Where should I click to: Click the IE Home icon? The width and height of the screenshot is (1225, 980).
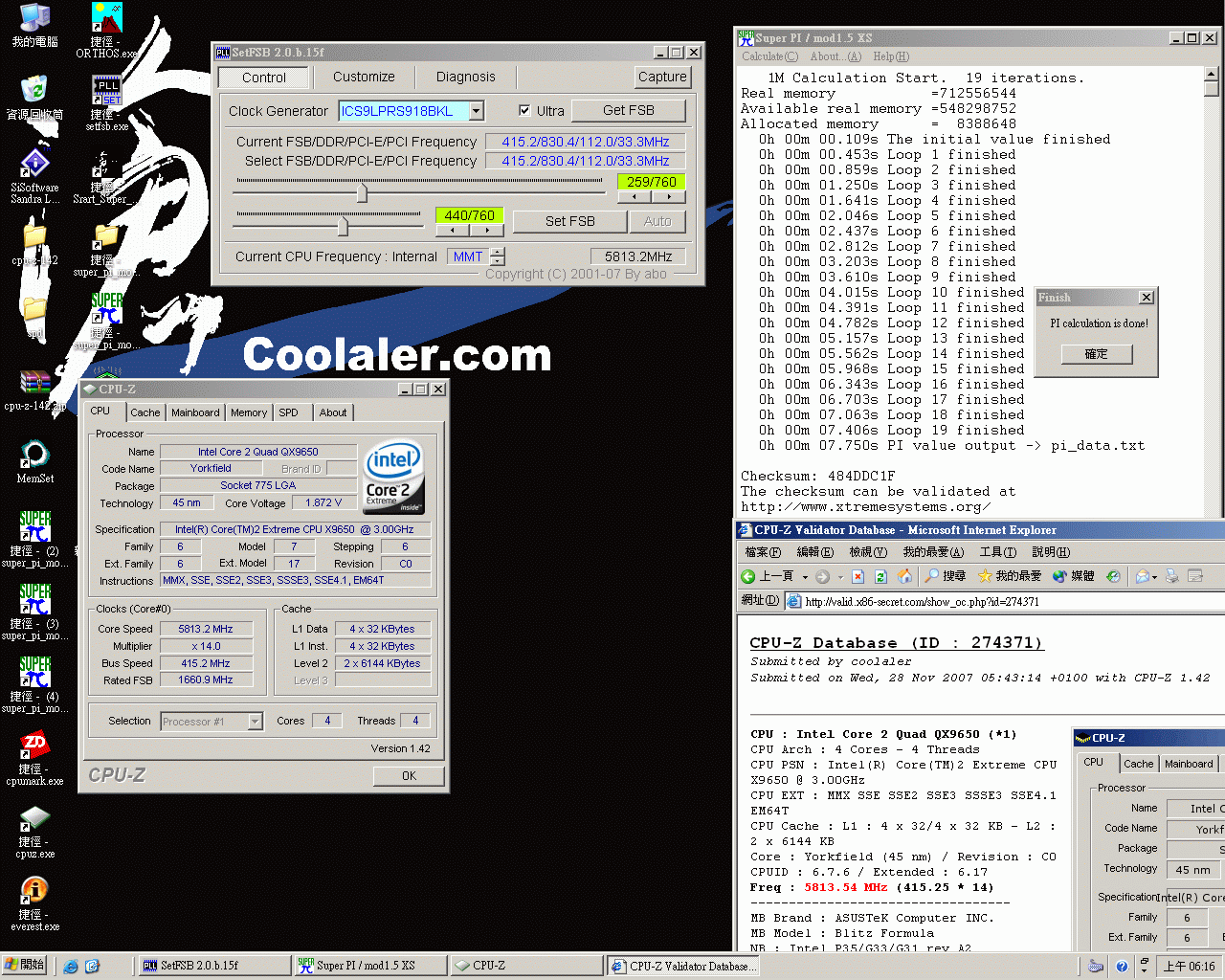(x=903, y=576)
